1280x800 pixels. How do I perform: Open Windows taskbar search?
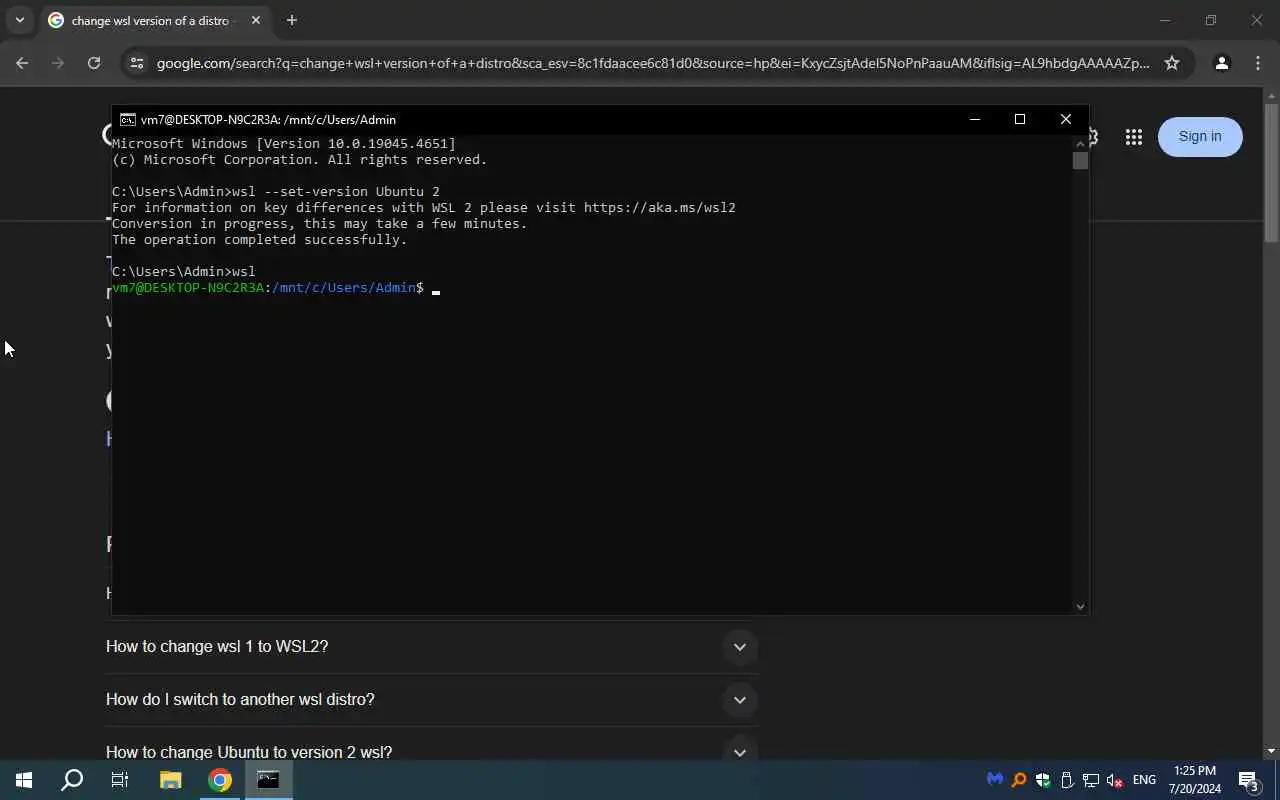(x=72, y=780)
